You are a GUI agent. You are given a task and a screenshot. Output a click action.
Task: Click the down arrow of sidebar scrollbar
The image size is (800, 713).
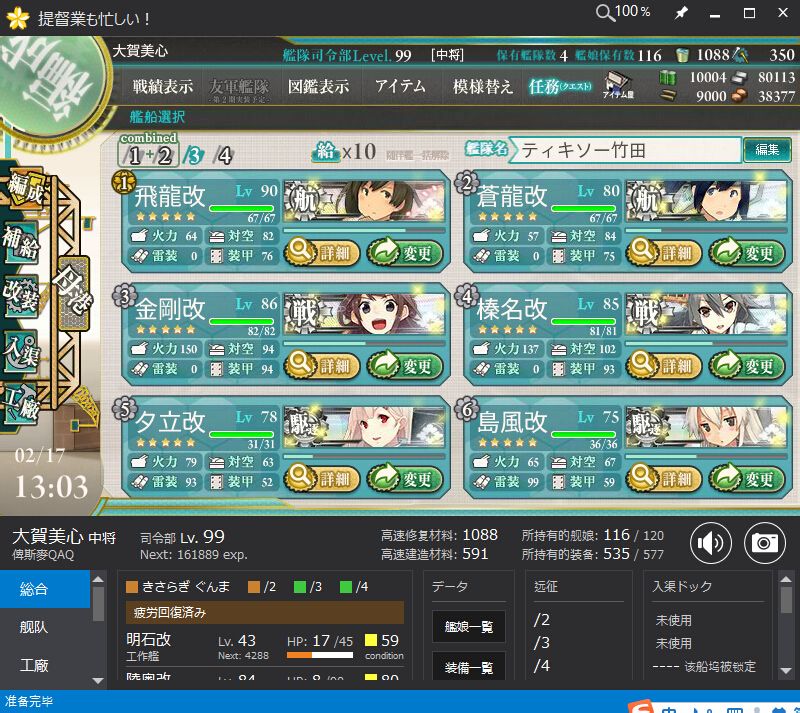[98, 680]
